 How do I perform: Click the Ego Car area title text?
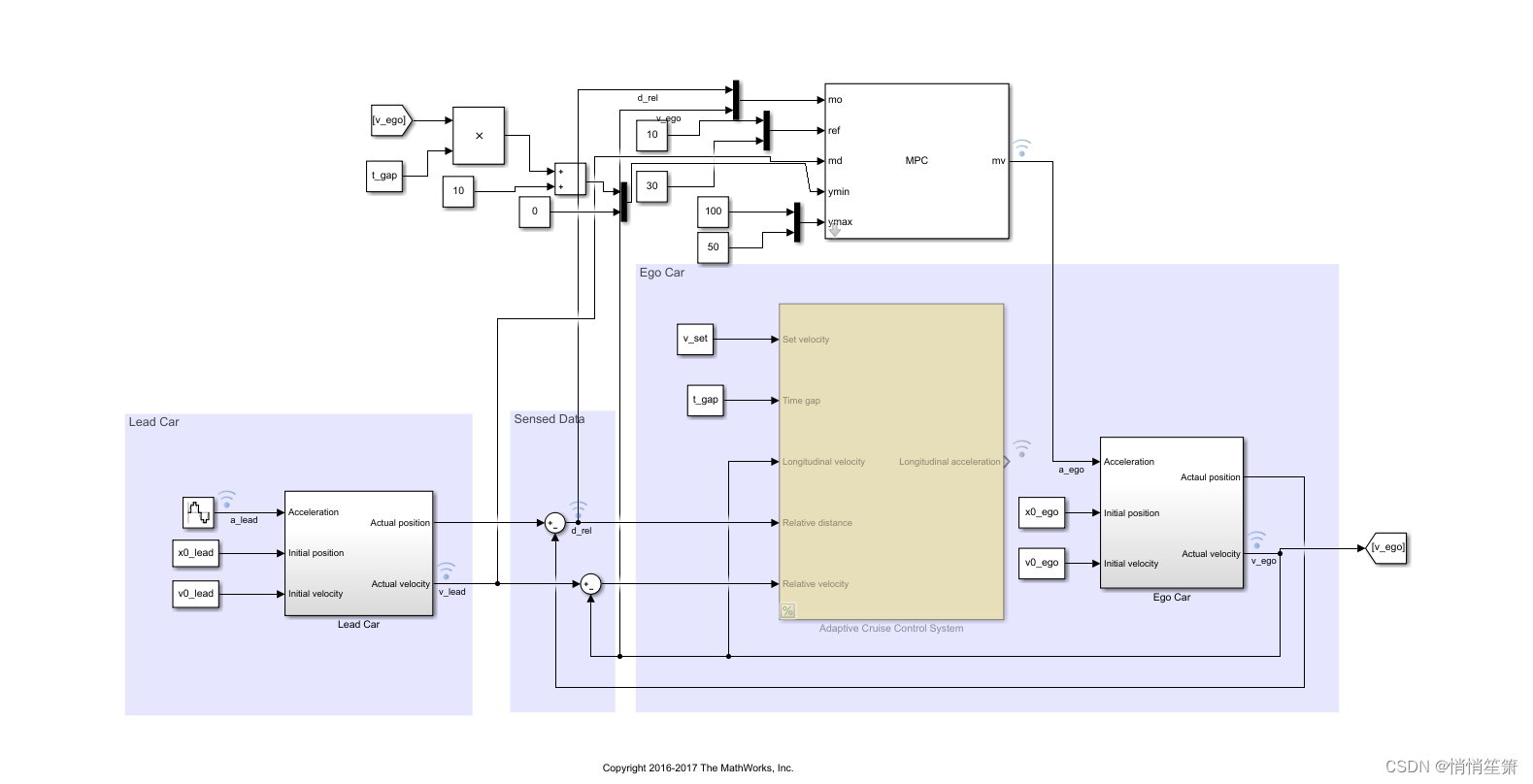662,273
